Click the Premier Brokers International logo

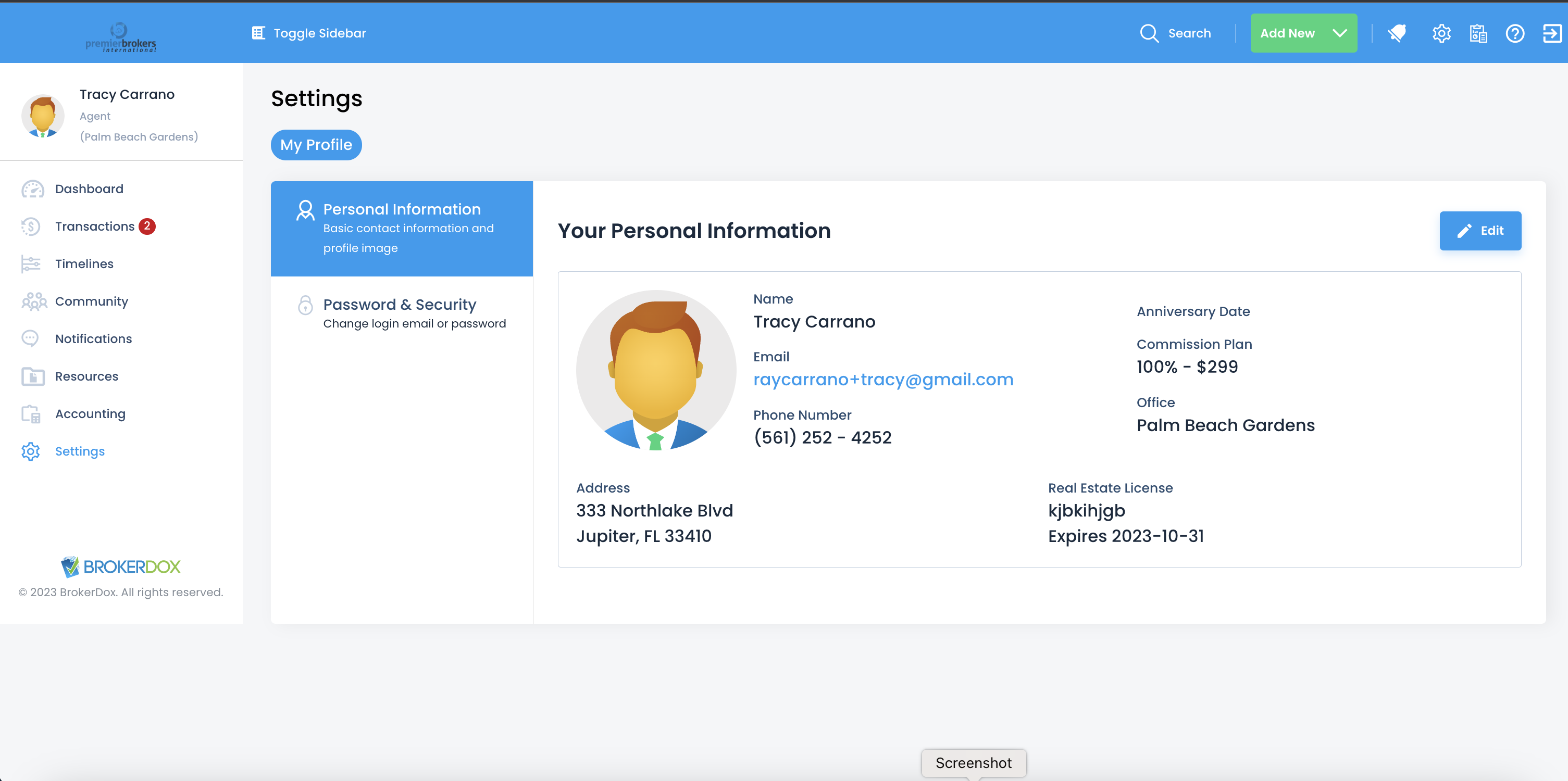[x=120, y=37]
